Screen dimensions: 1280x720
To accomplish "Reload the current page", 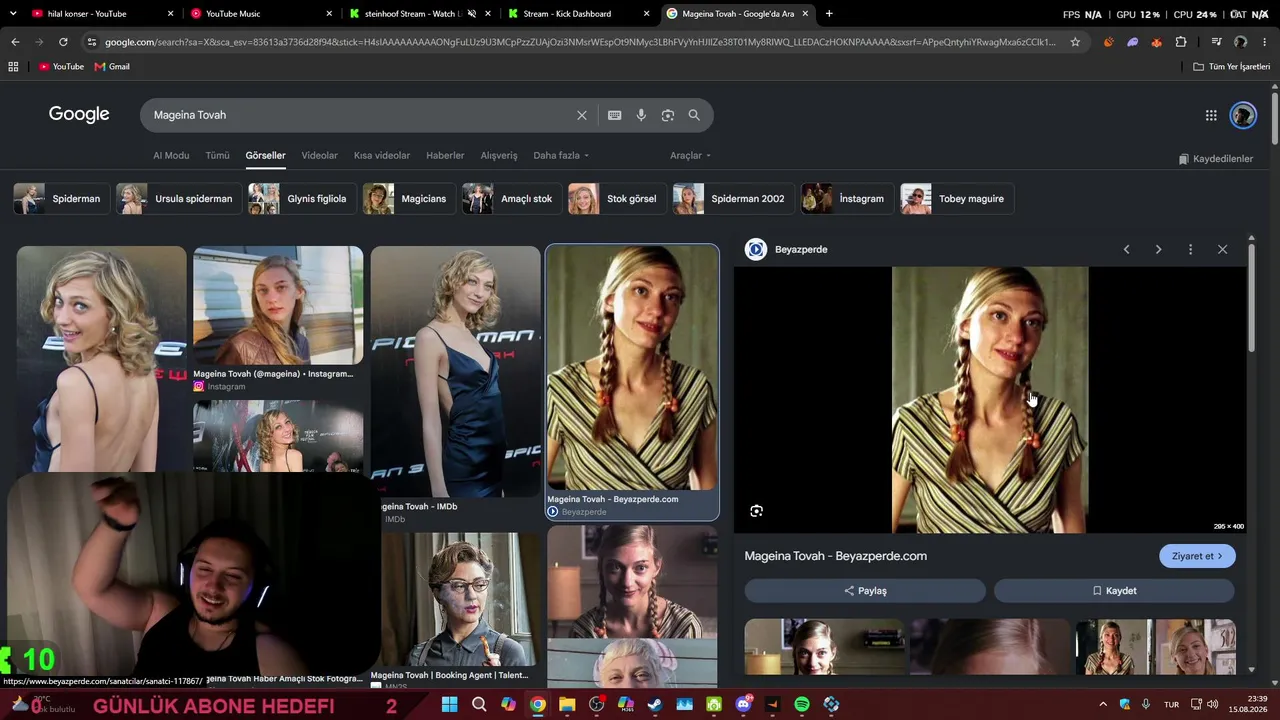I will tap(63, 42).
